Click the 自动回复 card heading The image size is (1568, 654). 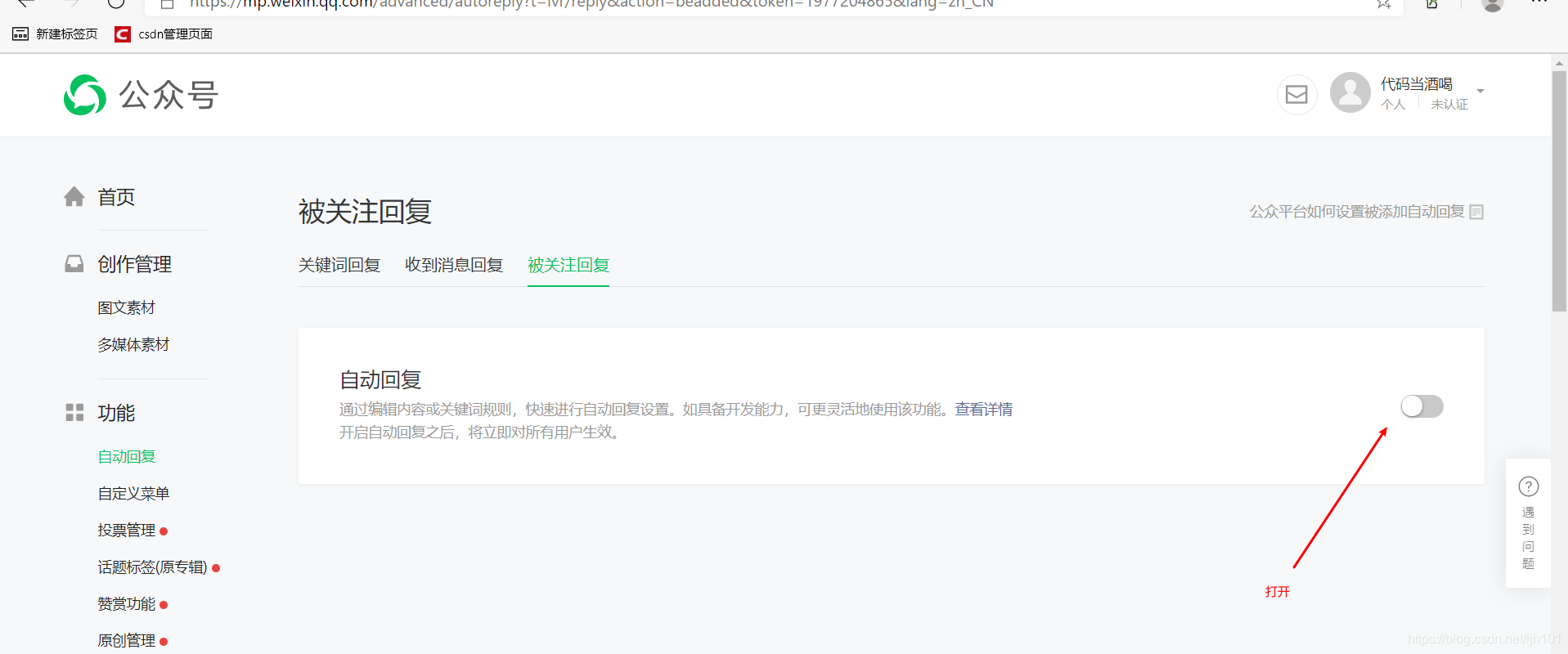click(380, 380)
